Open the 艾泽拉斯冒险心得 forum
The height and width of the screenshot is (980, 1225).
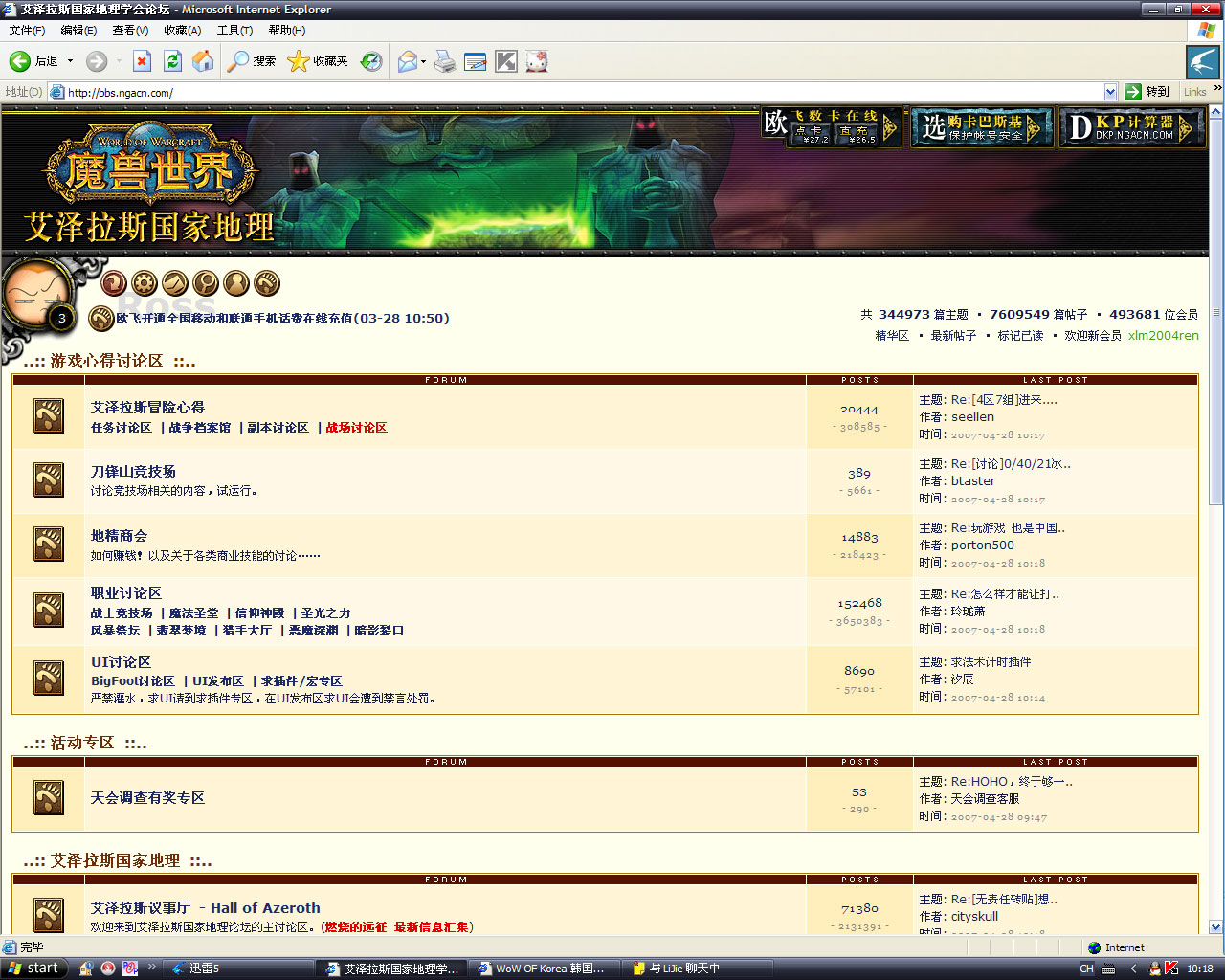click(147, 408)
